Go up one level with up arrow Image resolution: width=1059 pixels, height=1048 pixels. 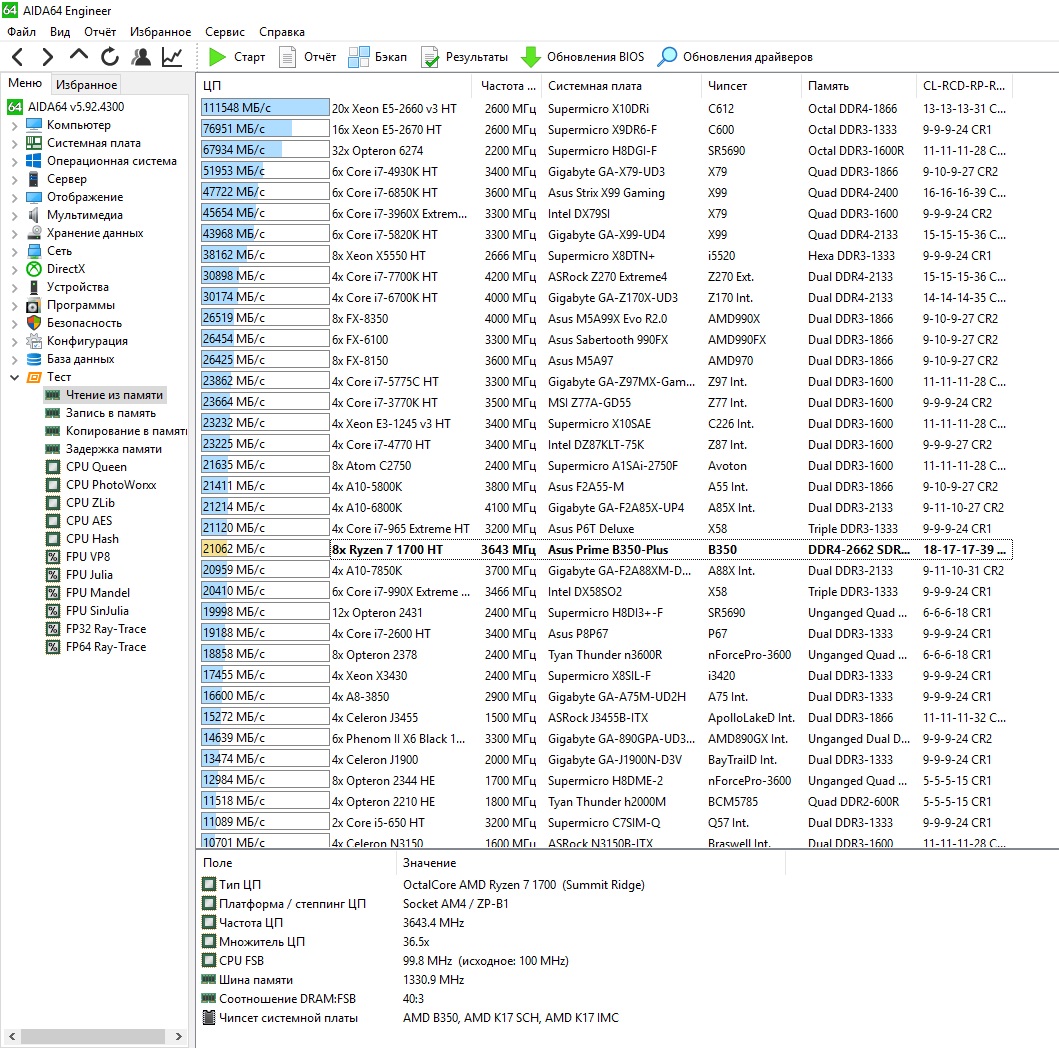(78, 55)
